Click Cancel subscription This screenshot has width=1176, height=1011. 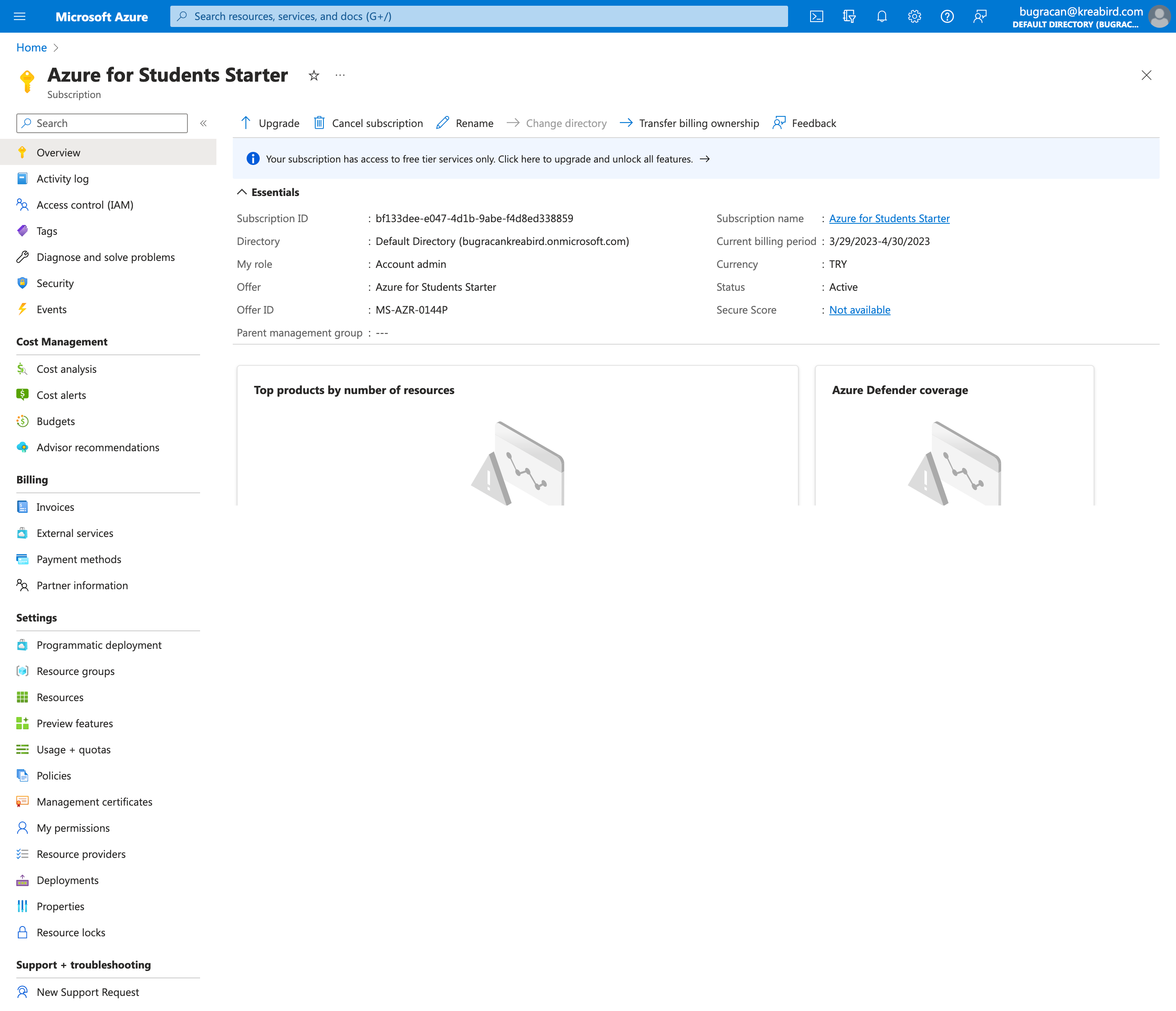pyautogui.click(x=368, y=123)
